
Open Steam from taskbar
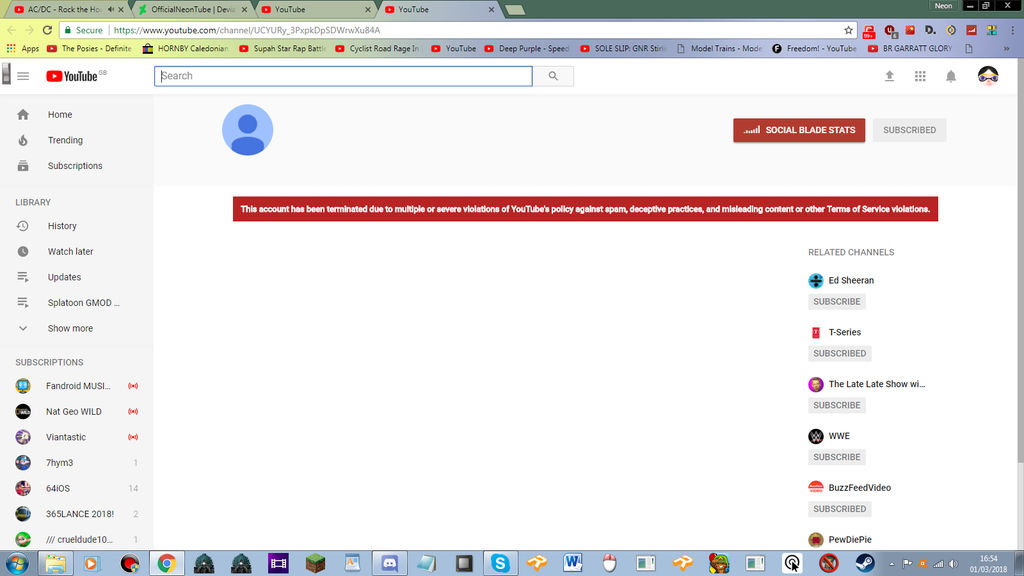point(865,563)
